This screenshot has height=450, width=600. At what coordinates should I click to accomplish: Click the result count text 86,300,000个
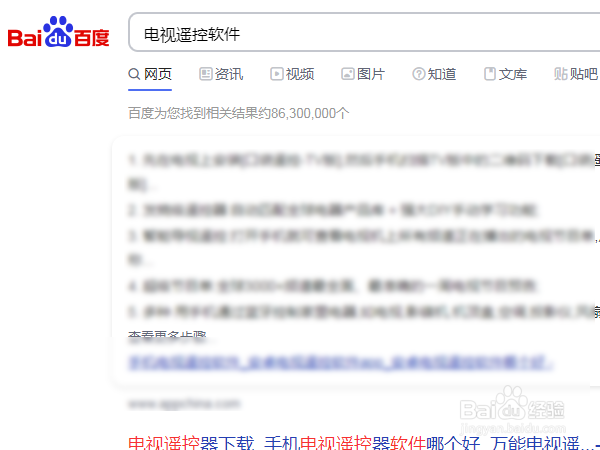tap(310, 113)
